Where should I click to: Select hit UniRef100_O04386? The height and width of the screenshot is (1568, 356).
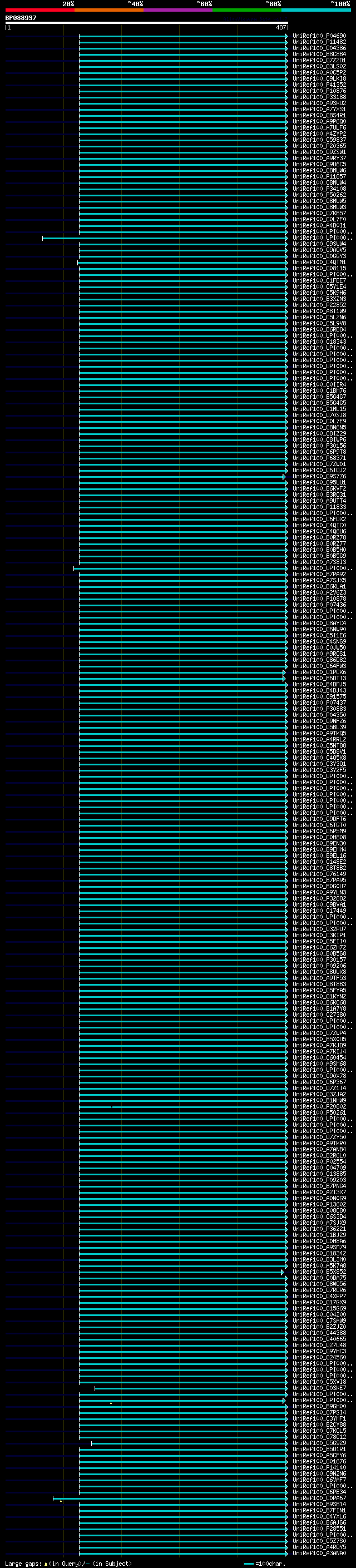point(319,48)
